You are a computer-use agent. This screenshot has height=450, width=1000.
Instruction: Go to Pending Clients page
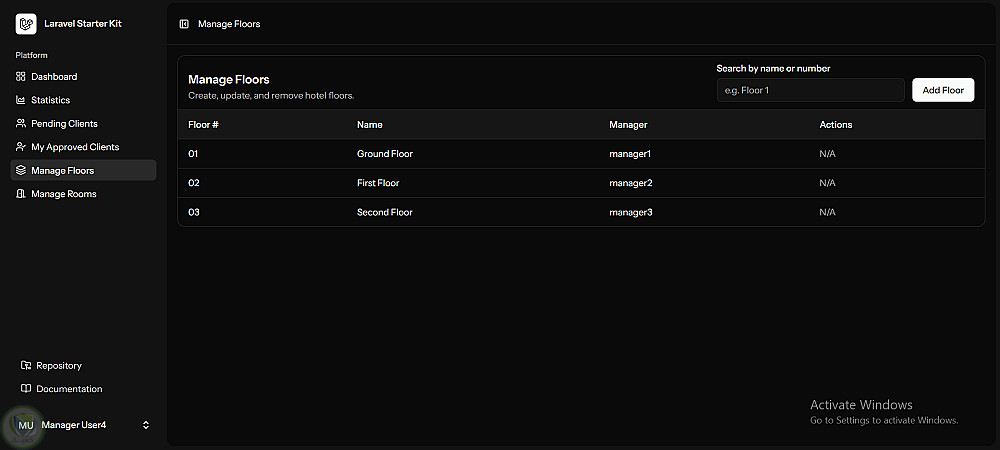click(x=64, y=124)
